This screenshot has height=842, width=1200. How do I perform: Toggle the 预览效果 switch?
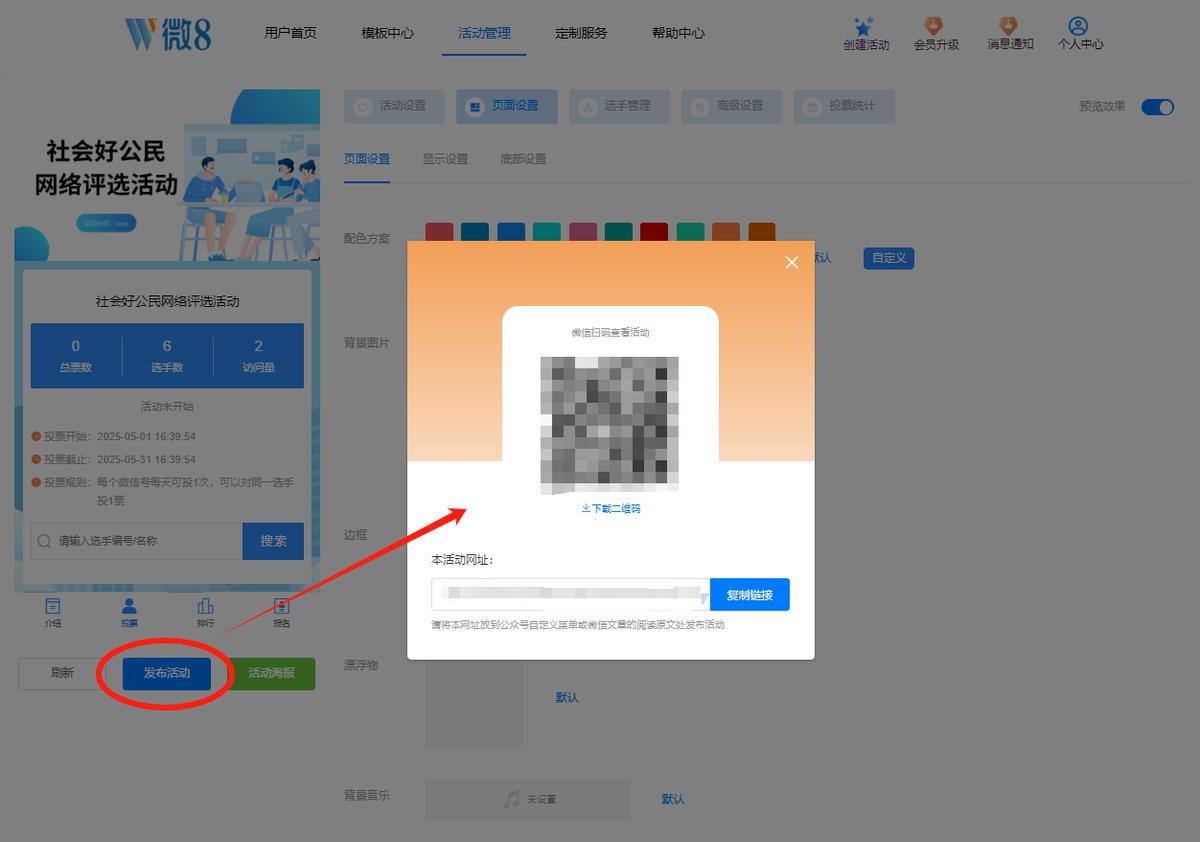point(1158,107)
